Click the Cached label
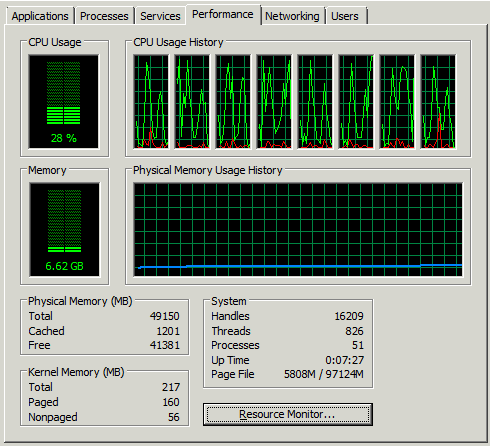The image size is (490, 446). pos(46,331)
